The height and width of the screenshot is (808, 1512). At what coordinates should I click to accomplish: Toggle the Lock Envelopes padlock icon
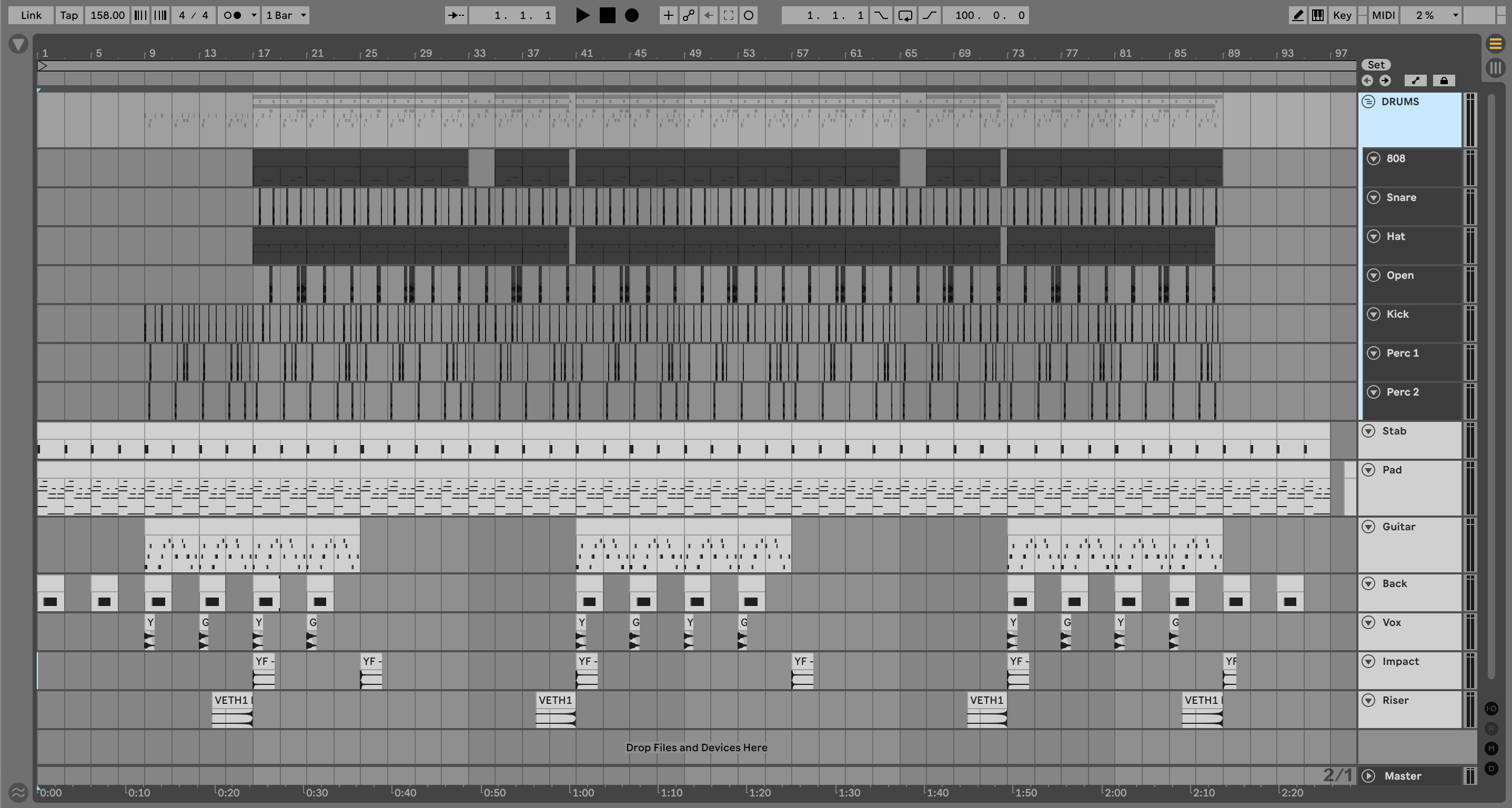(1444, 80)
